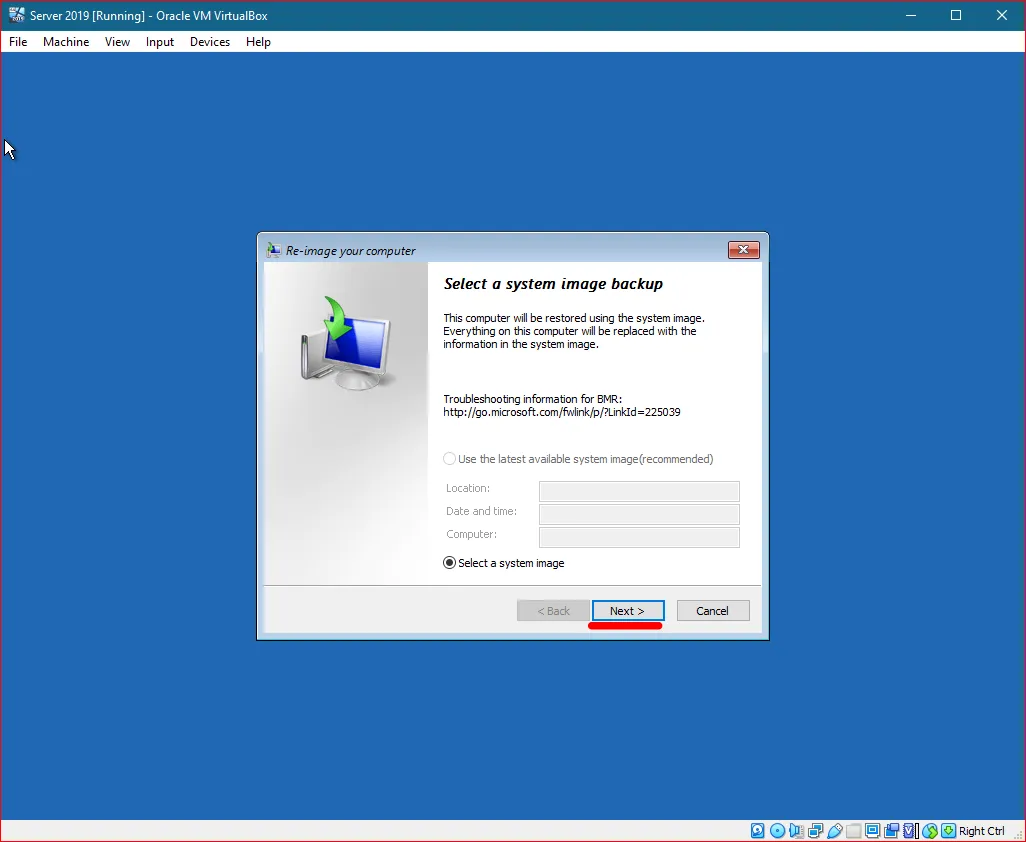Click the Next button
The height and width of the screenshot is (842, 1026).
627,610
